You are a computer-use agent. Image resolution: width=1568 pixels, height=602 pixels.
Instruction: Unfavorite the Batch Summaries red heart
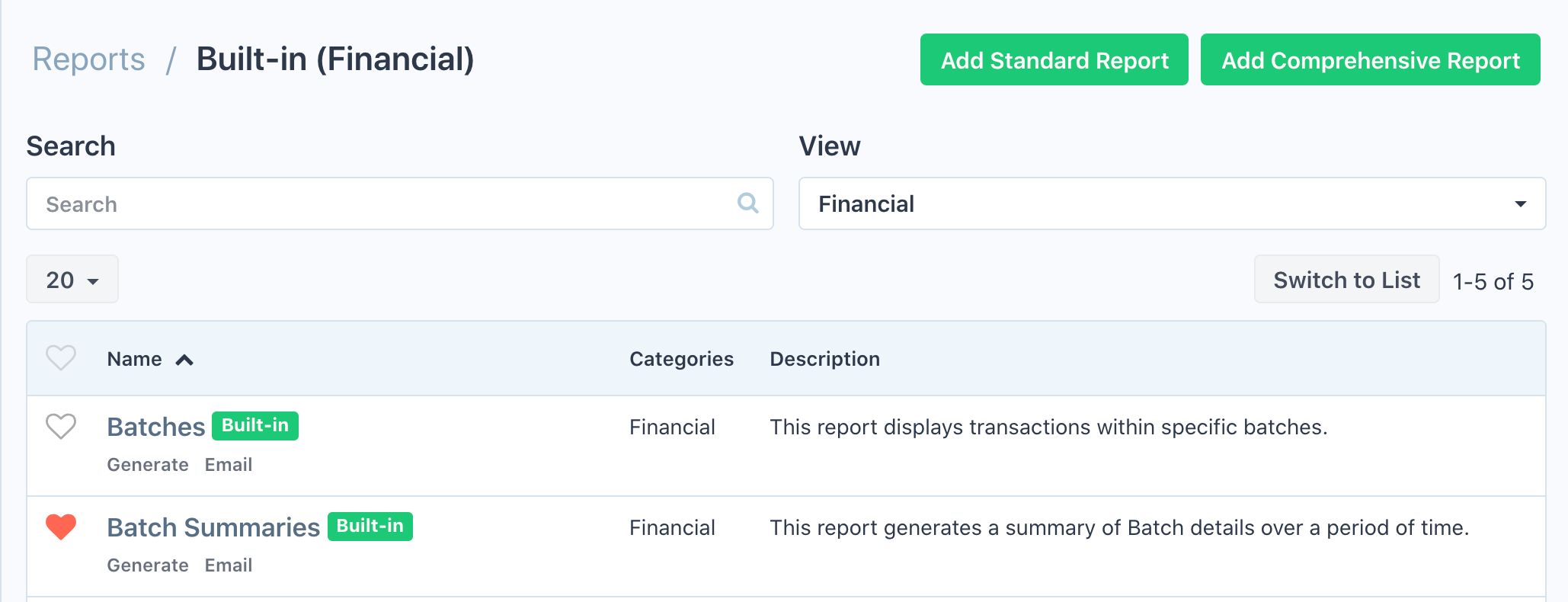pyautogui.click(x=61, y=527)
